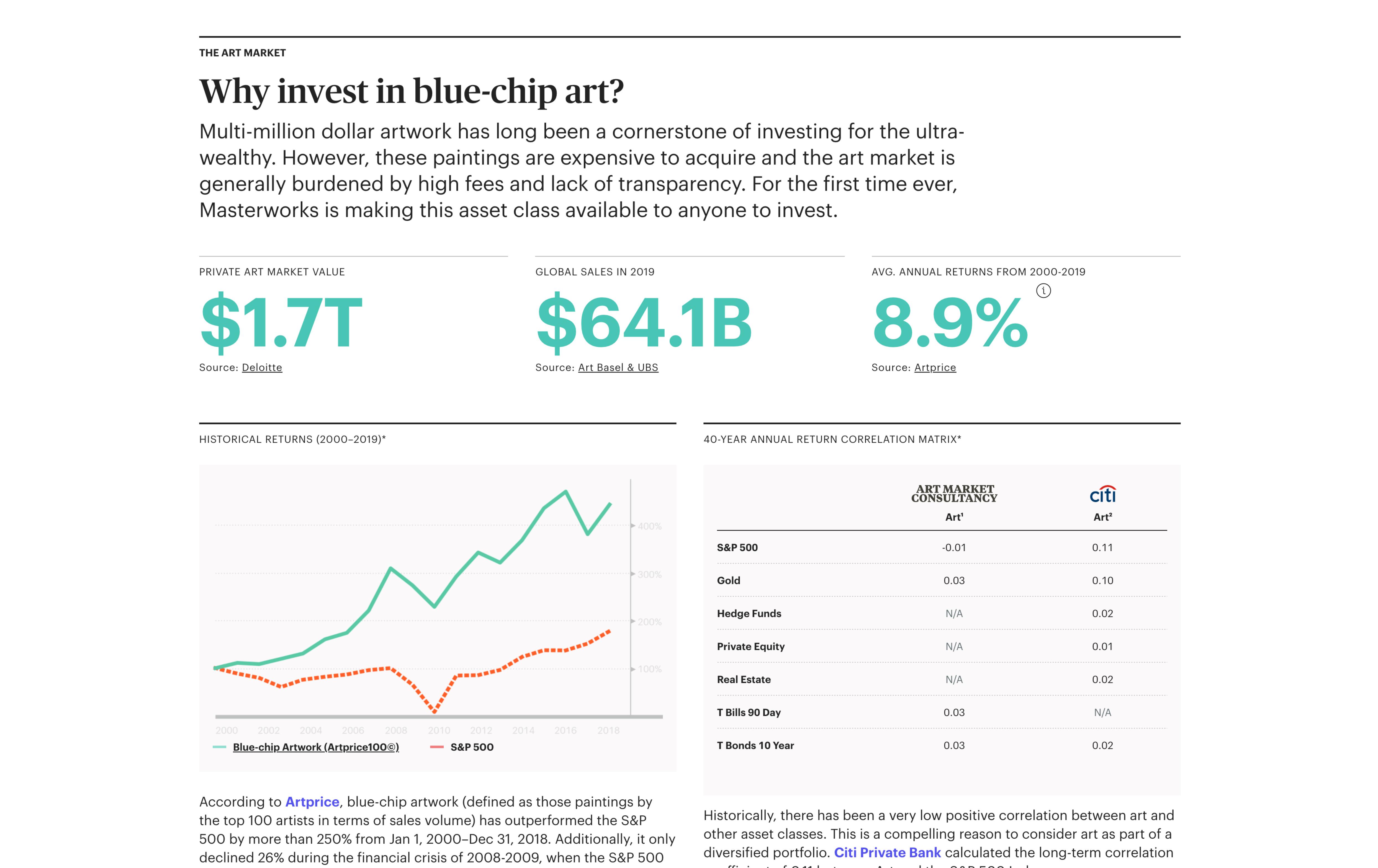Click the 8.9% annual returns figure

pyautogui.click(x=950, y=322)
